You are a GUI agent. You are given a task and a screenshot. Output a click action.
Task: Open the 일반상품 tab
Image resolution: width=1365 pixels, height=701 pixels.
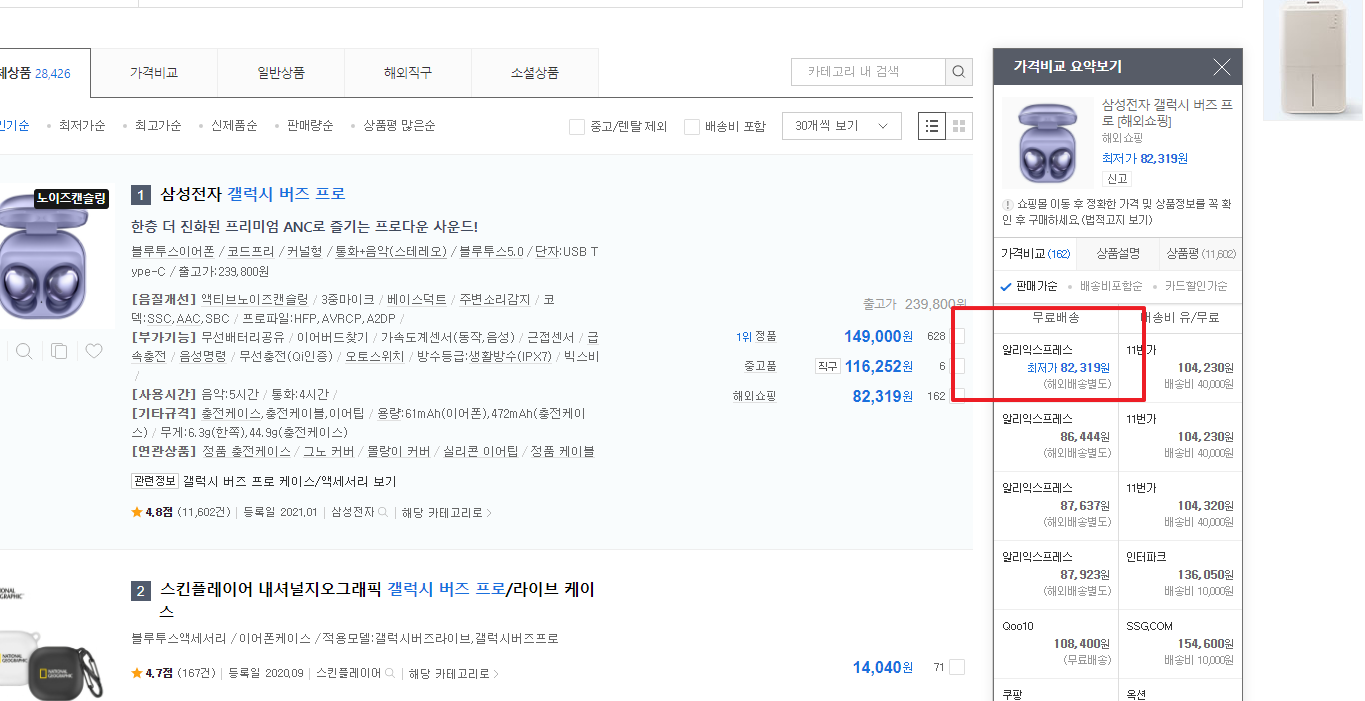[281, 73]
